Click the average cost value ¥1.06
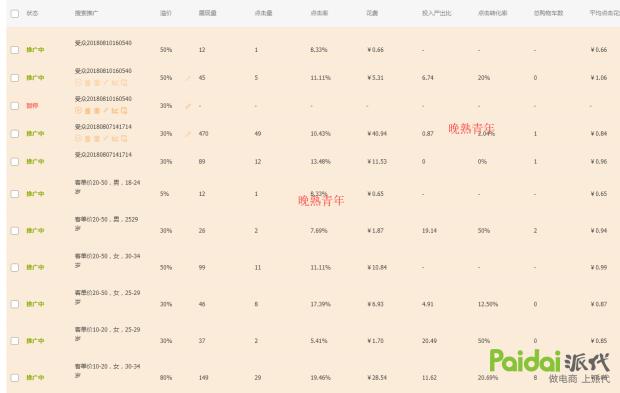Viewport: 620px width, 393px height. click(x=599, y=77)
